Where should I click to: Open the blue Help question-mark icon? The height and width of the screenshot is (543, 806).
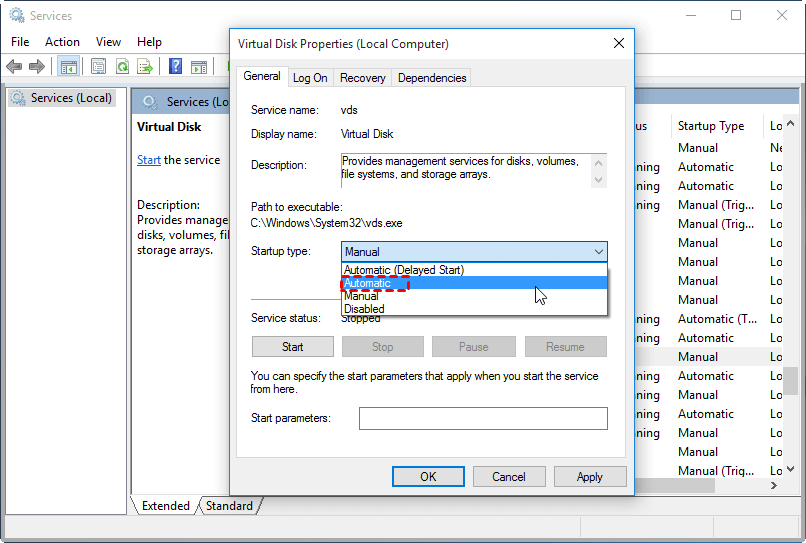[175, 66]
